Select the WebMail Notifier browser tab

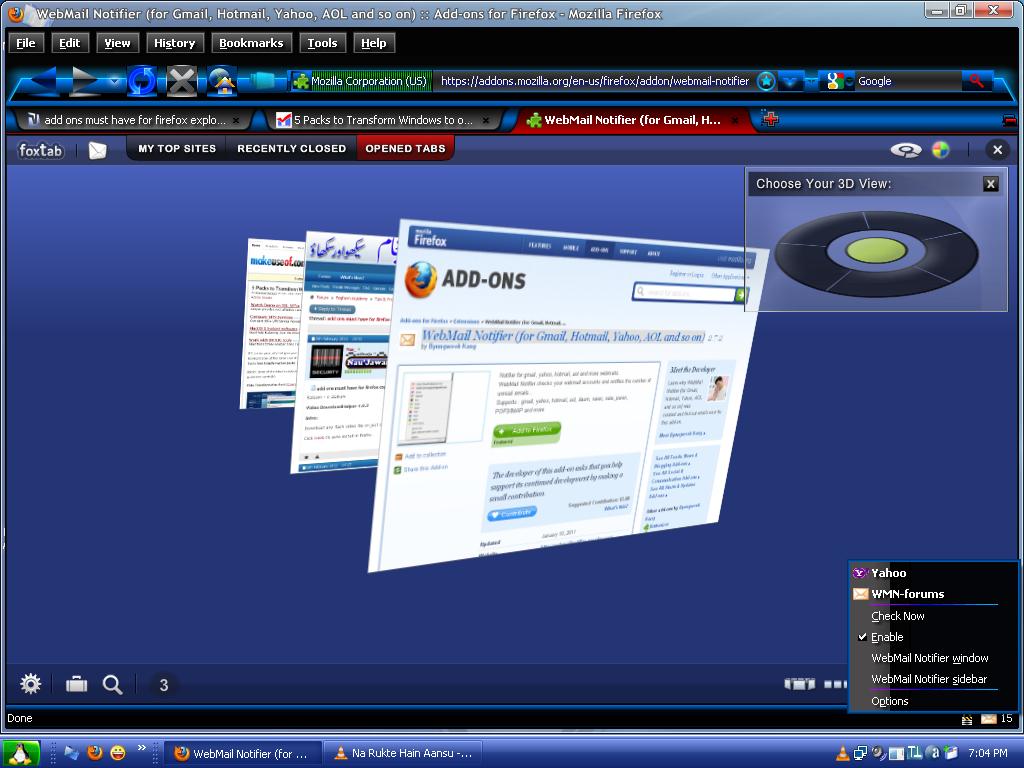(630, 120)
